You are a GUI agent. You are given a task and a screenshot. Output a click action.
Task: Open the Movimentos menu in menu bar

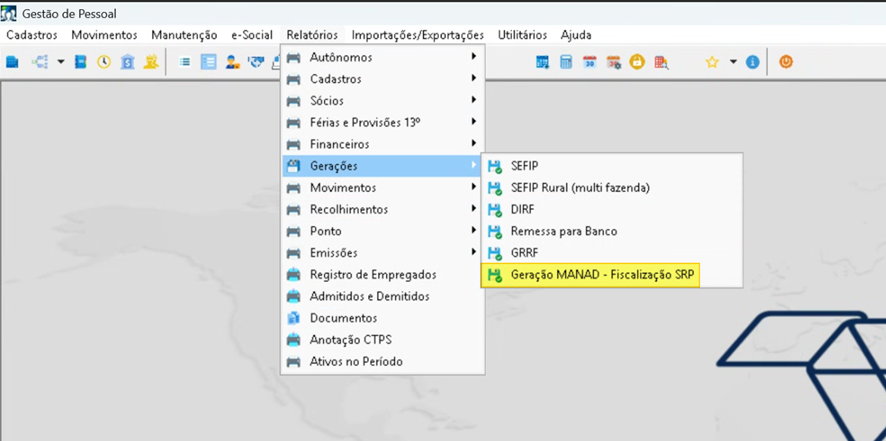[x=104, y=35]
